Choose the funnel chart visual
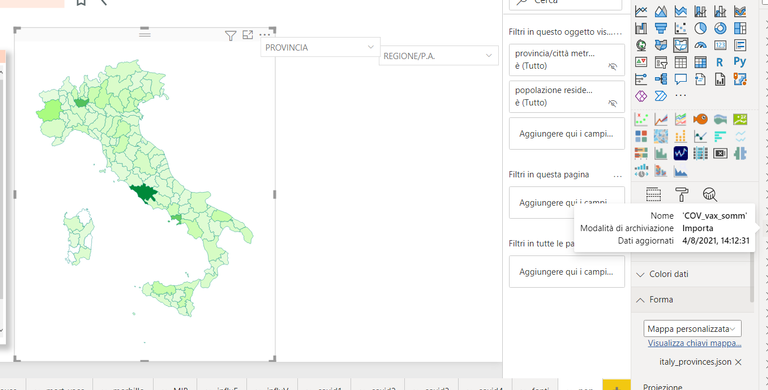The image size is (768, 390). coord(661,28)
